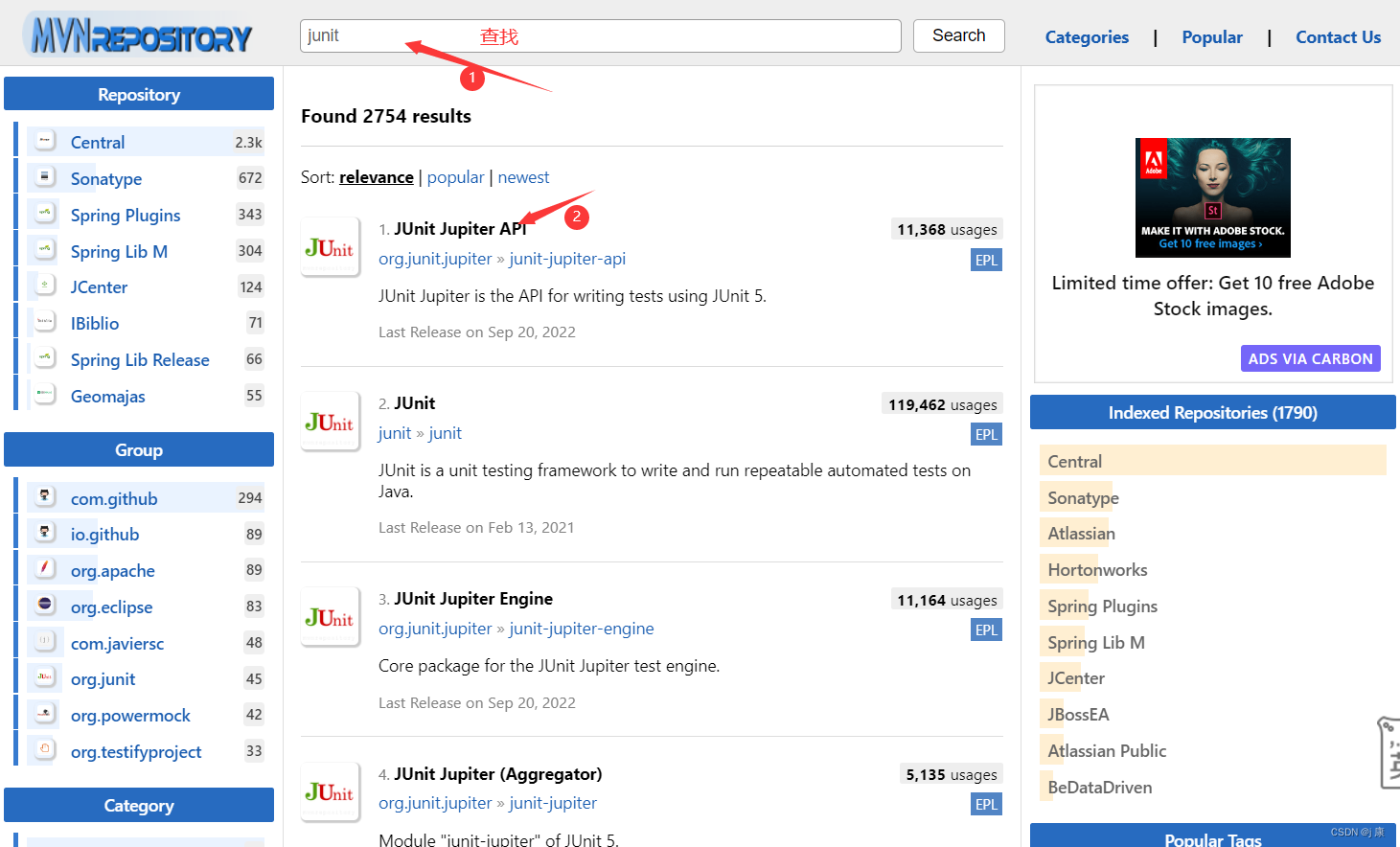Click the MVNRepository logo

[x=137, y=33]
